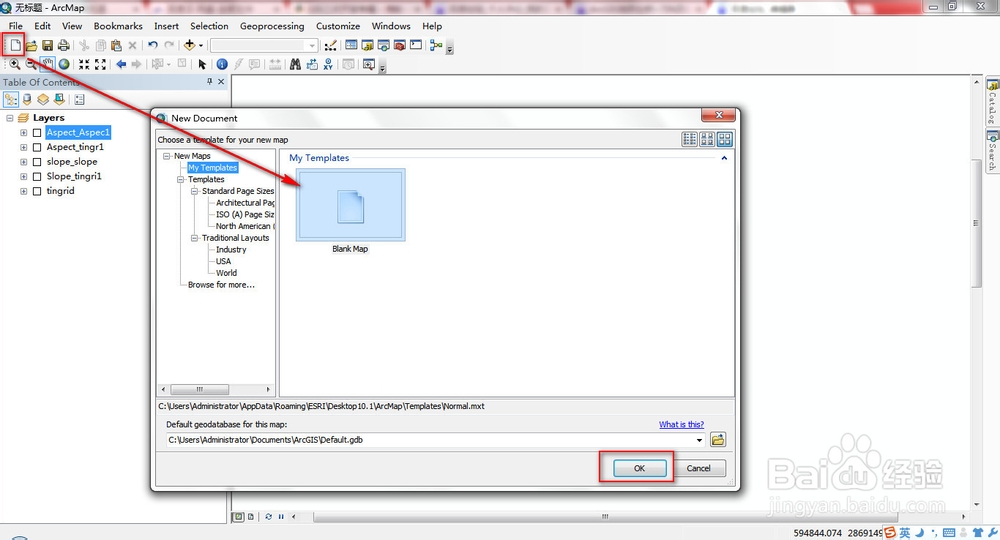Select the Zoom In tool
The height and width of the screenshot is (540, 1000).
[x=14, y=64]
